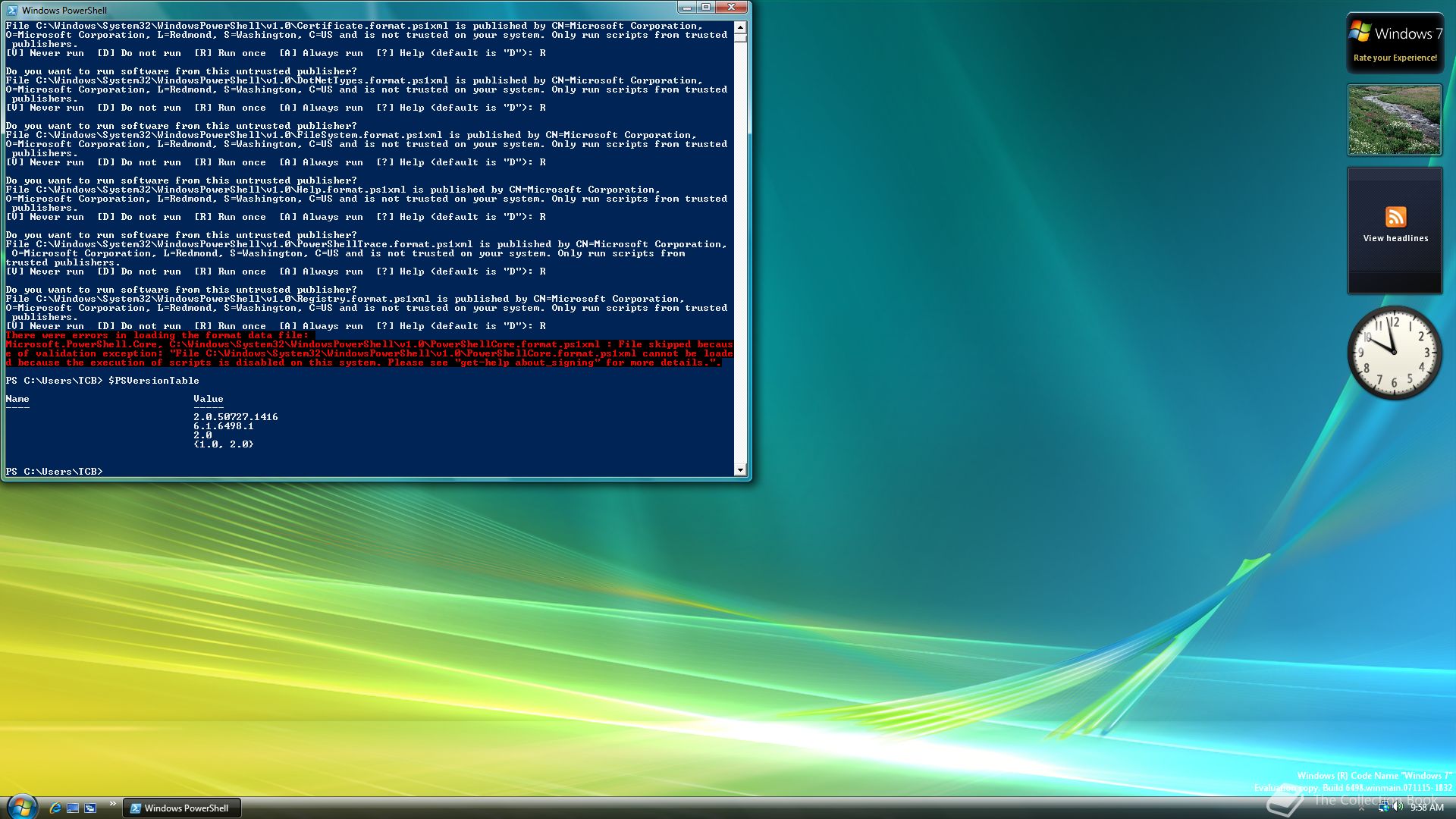Click the final PS C:\Users\TCB> prompt
The width and height of the screenshot is (1456, 819).
[x=54, y=472]
